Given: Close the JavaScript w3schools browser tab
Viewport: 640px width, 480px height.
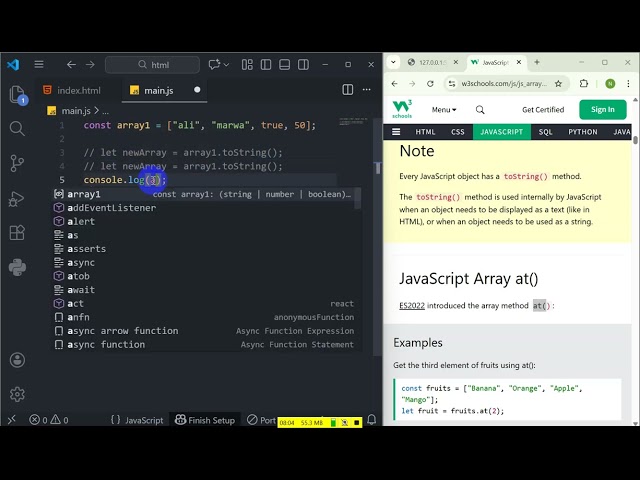Looking at the screenshot, I should coord(519,62).
